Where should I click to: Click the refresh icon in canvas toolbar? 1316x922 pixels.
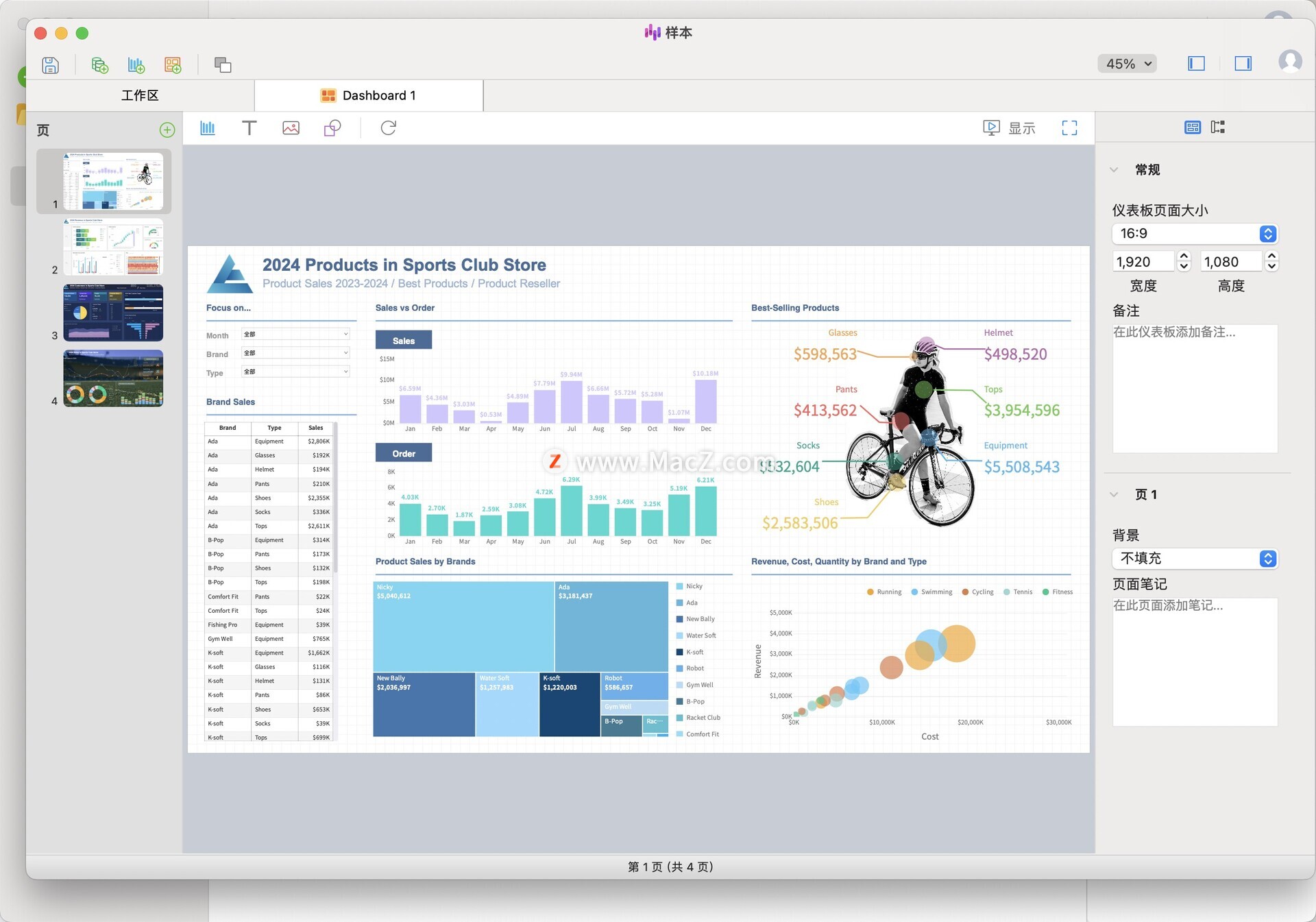[388, 128]
